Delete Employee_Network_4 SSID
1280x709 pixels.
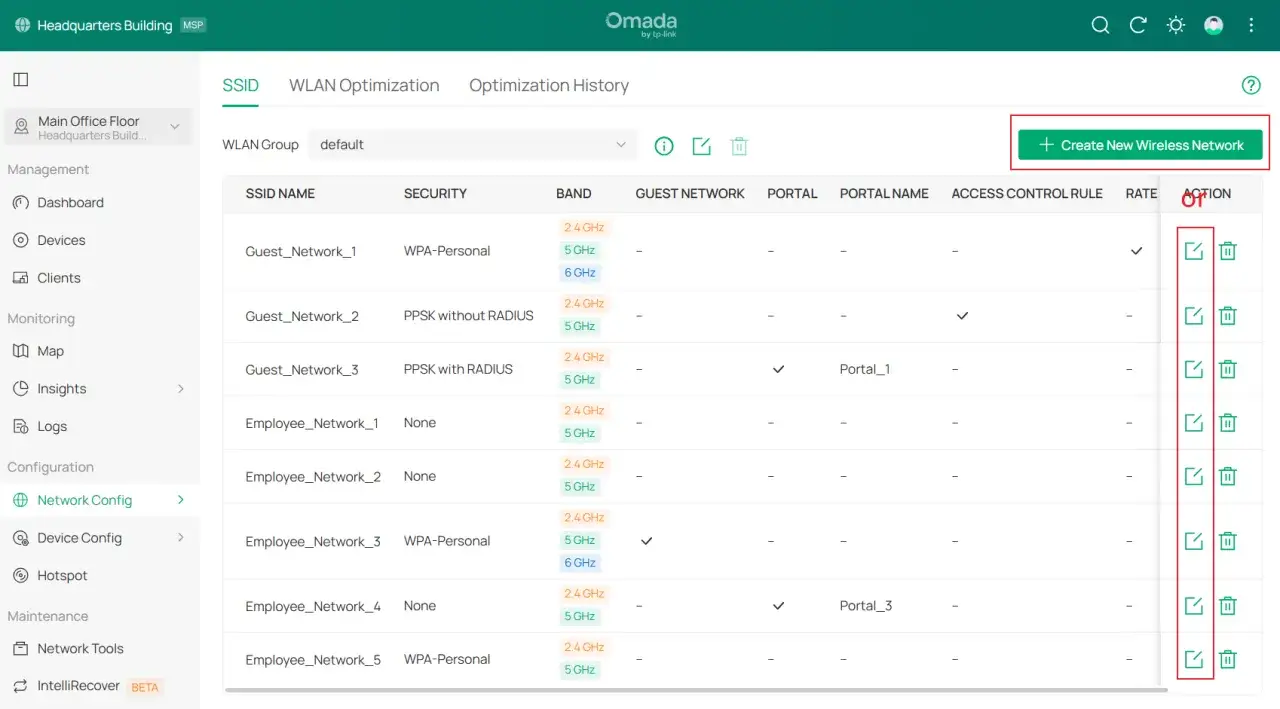point(1228,606)
